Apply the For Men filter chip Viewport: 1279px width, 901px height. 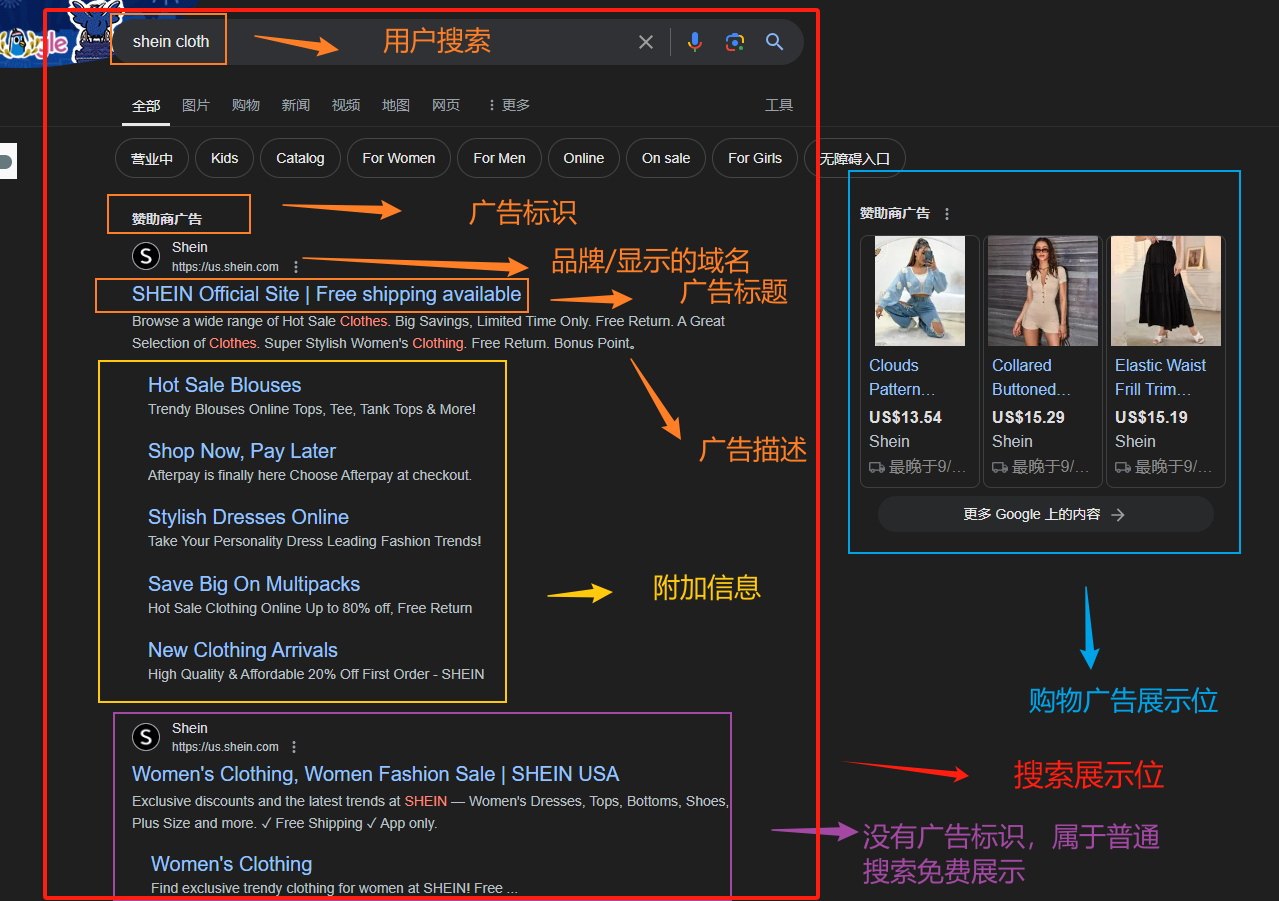(x=500, y=158)
